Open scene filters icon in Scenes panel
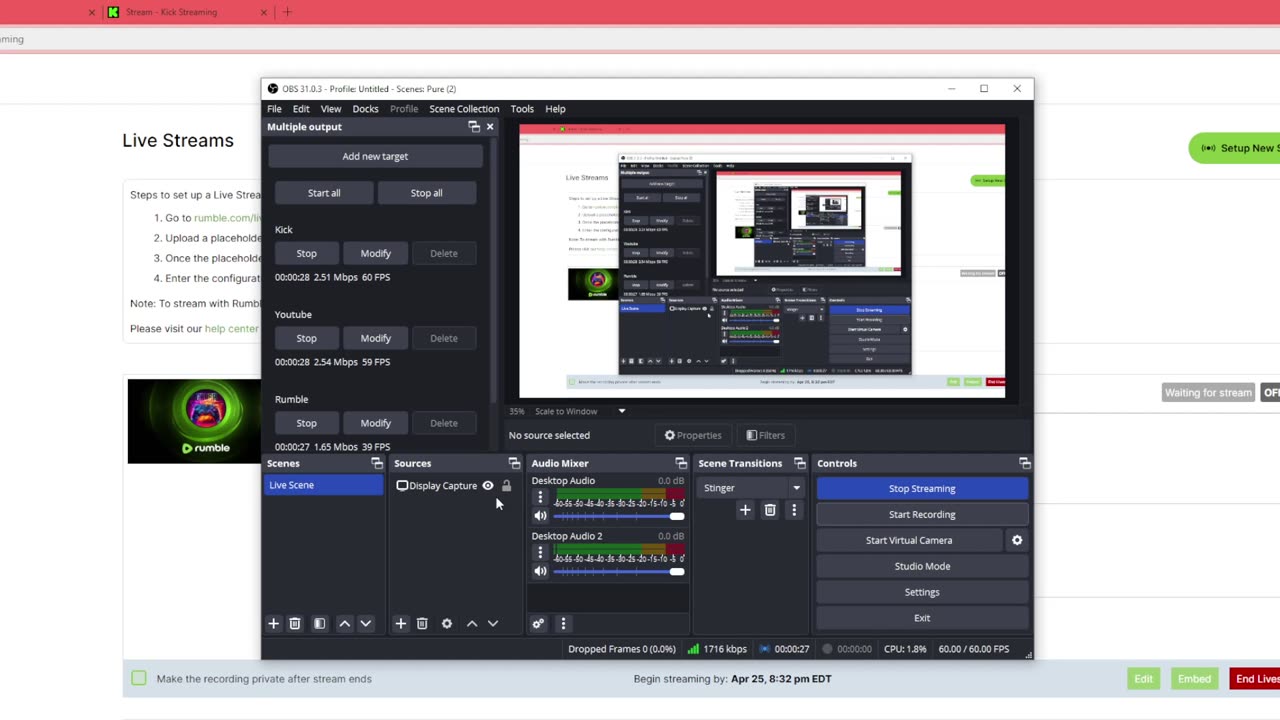 point(319,623)
